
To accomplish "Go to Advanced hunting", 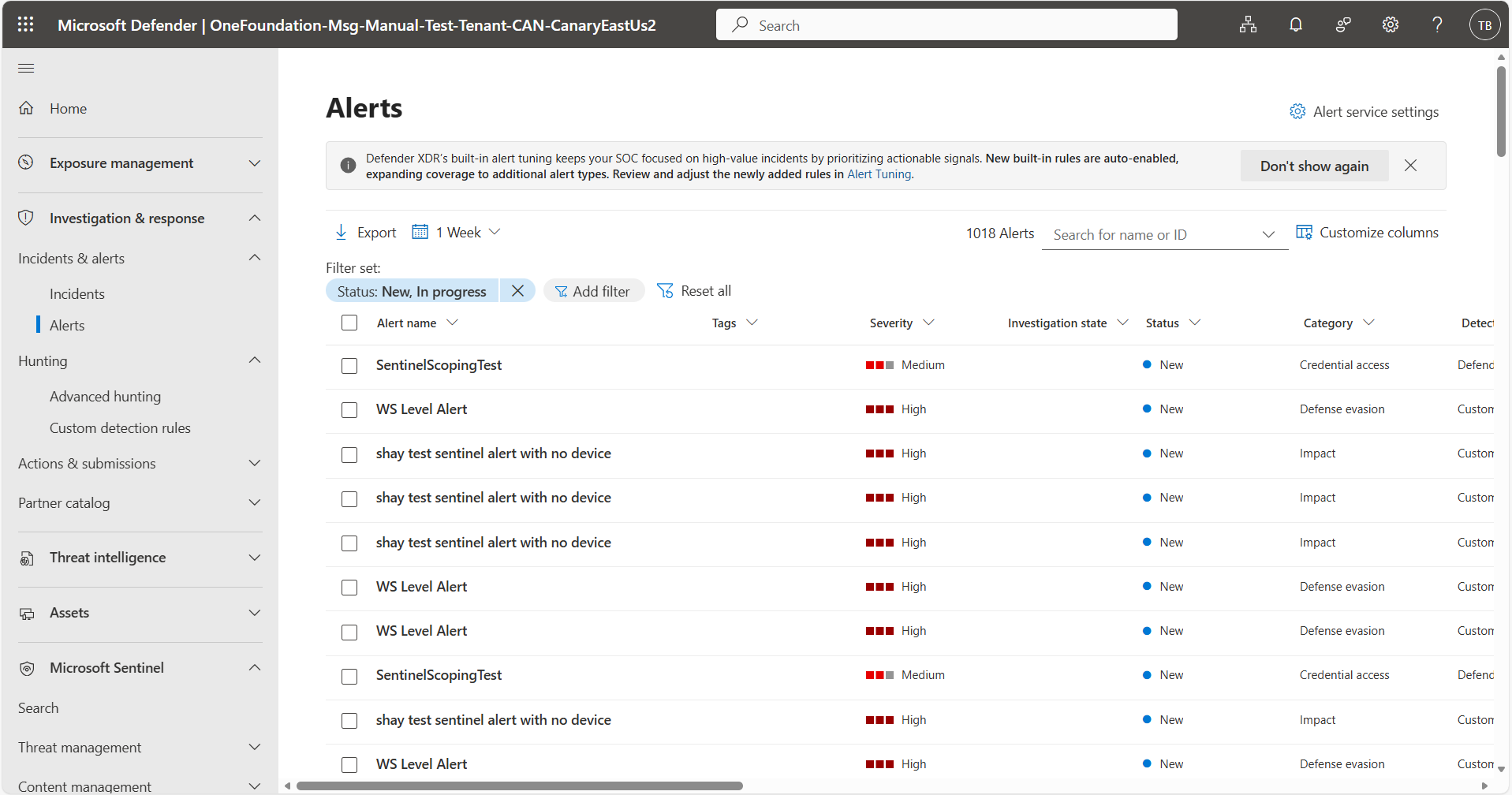I will (106, 396).
